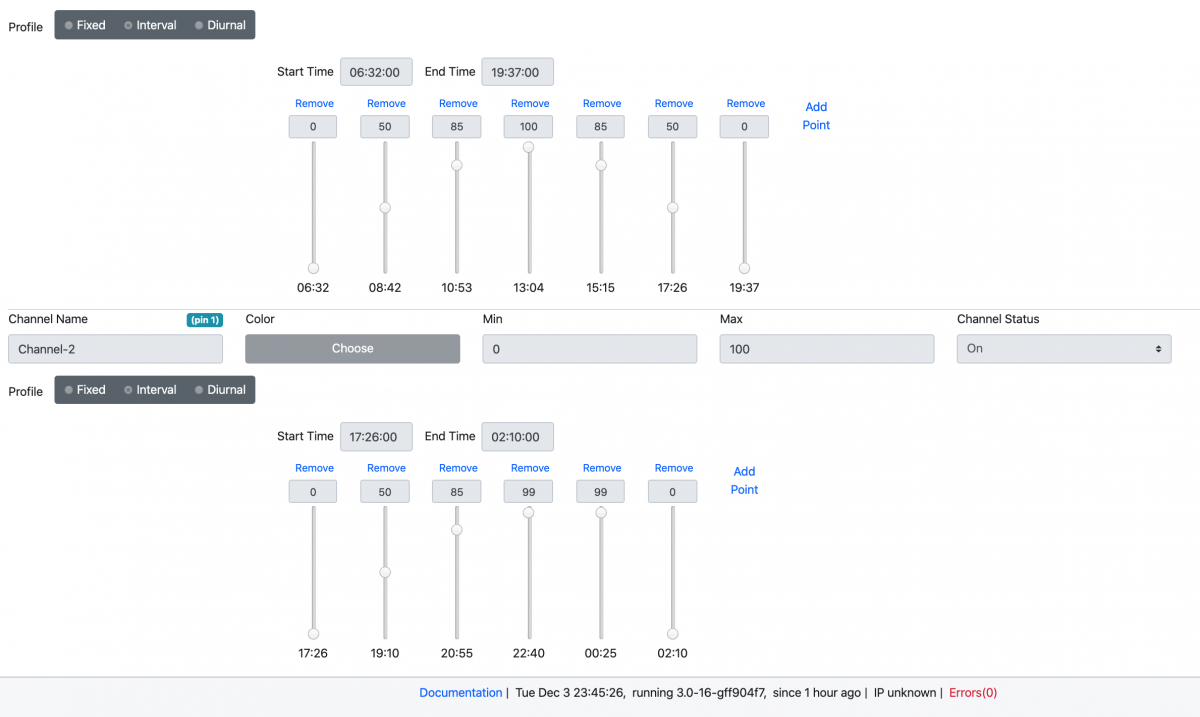Click the Min value input field

click(x=589, y=349)
